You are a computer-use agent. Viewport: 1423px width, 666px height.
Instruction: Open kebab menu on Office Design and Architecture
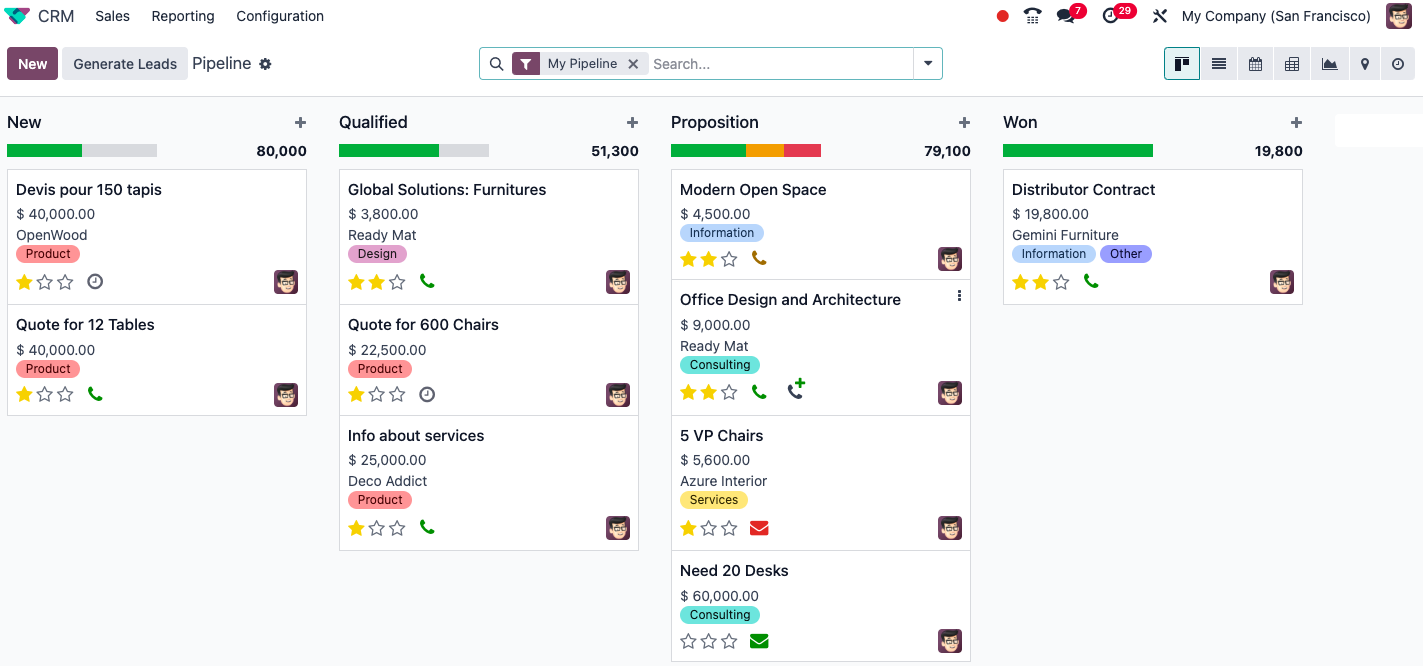959,296
